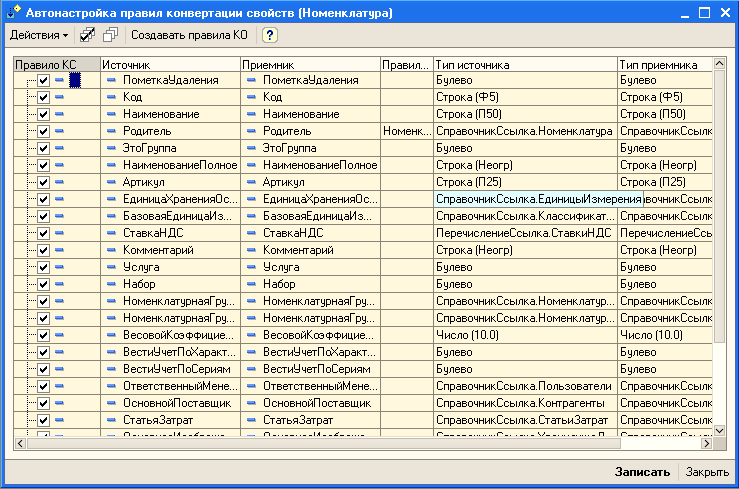
Task: Uncheck the ПометкаУдаления rule checkbox
Action: (43, 80)
